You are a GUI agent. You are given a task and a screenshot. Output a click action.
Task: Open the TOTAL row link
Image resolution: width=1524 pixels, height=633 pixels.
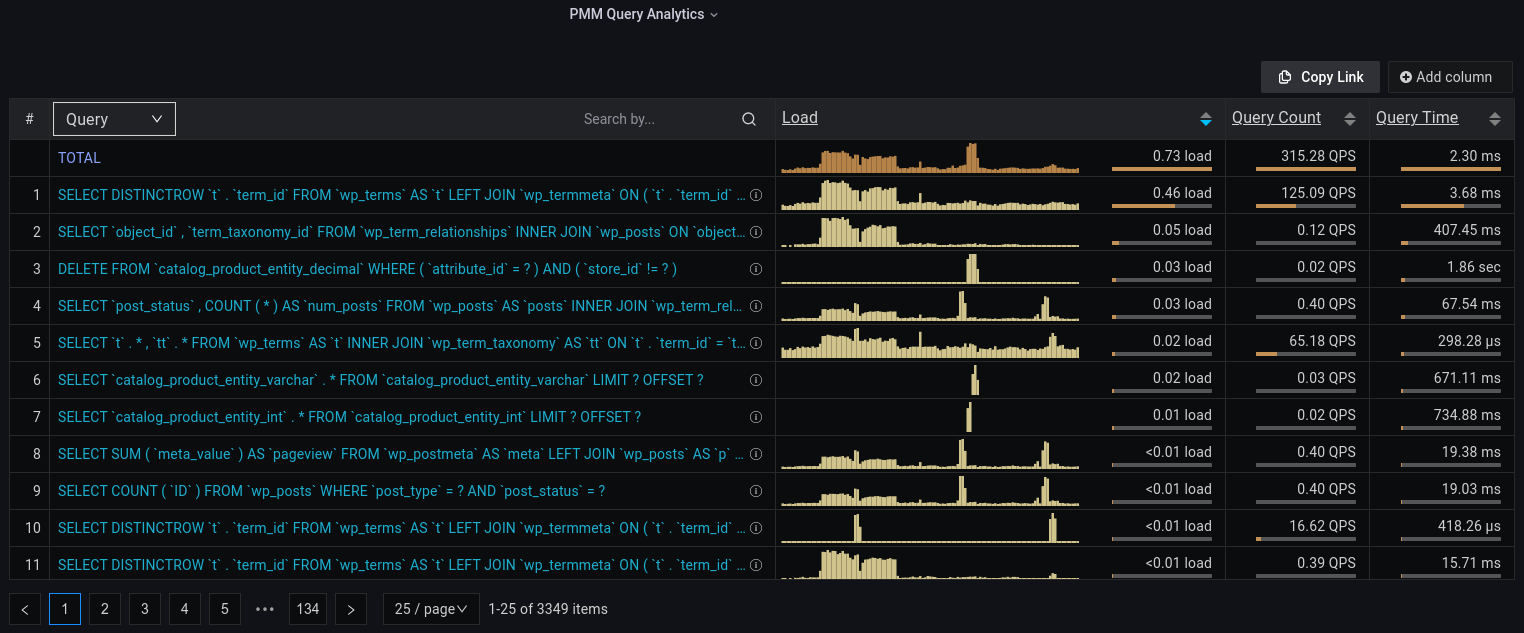pos(79,158)
